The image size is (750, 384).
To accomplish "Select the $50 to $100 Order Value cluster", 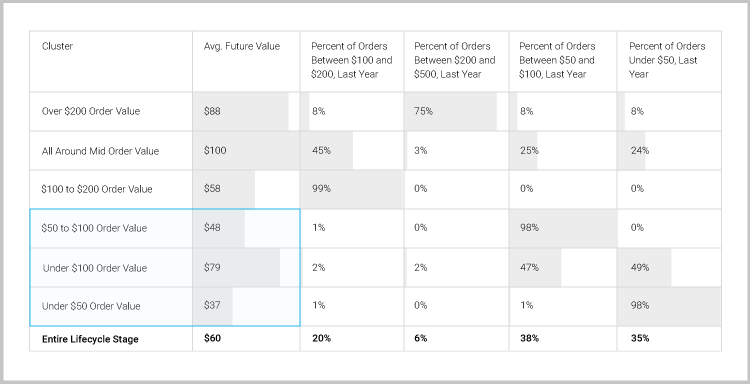I will [94, 228].
